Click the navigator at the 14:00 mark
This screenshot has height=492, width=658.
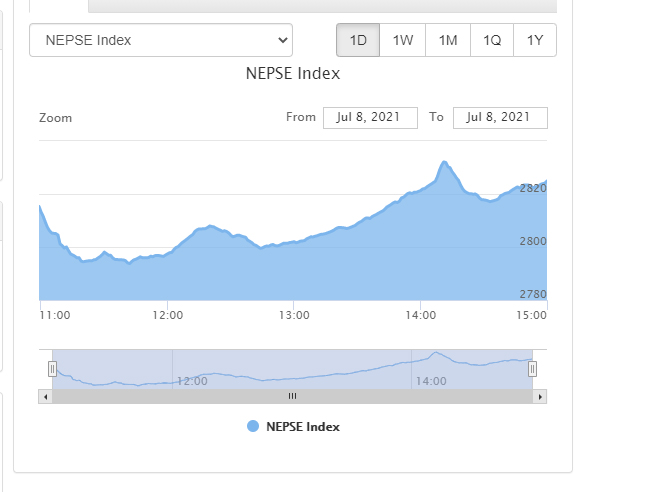pyautogui.click(x=412, y=370)
